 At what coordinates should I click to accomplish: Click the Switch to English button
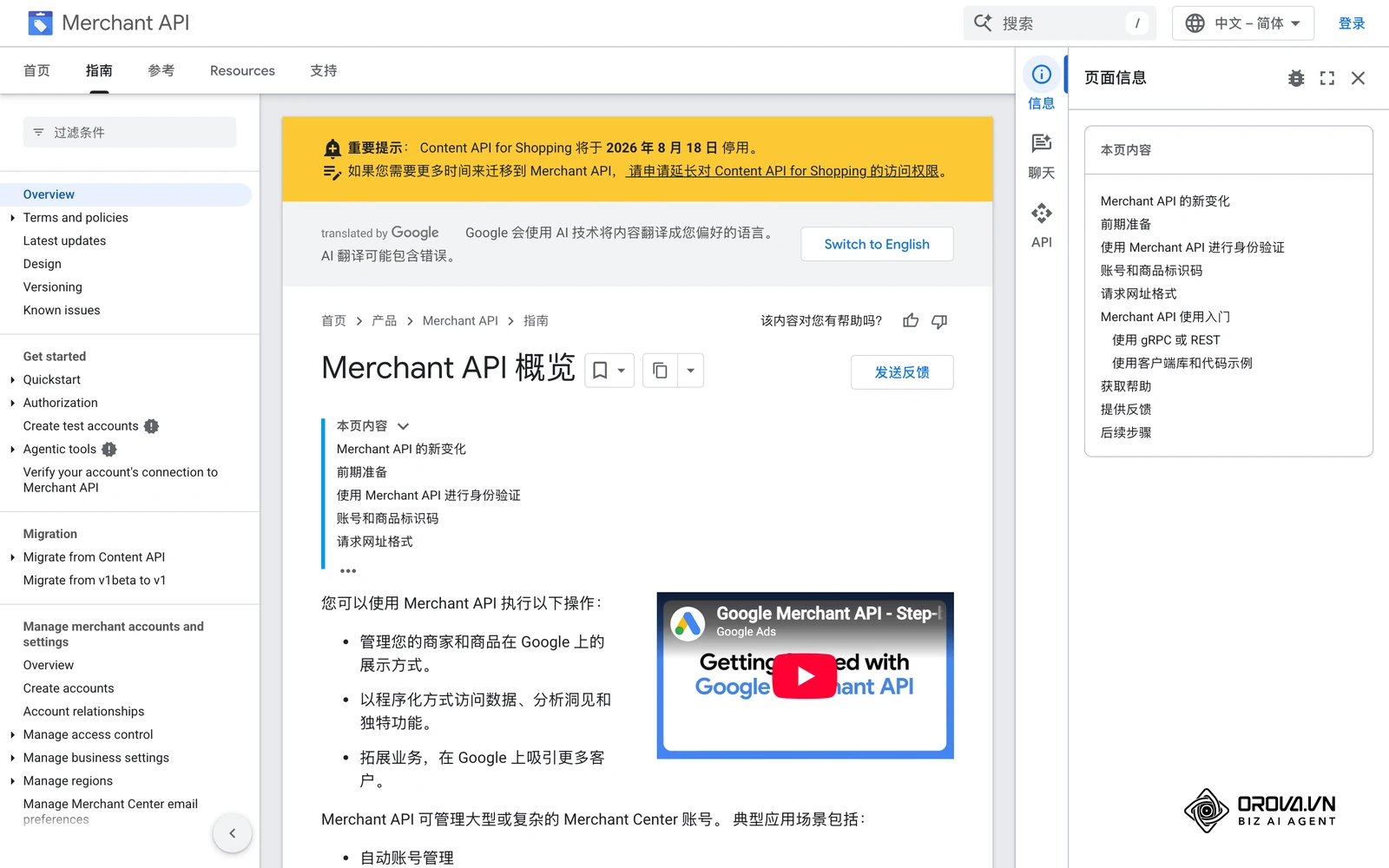[x=877, y=244]
